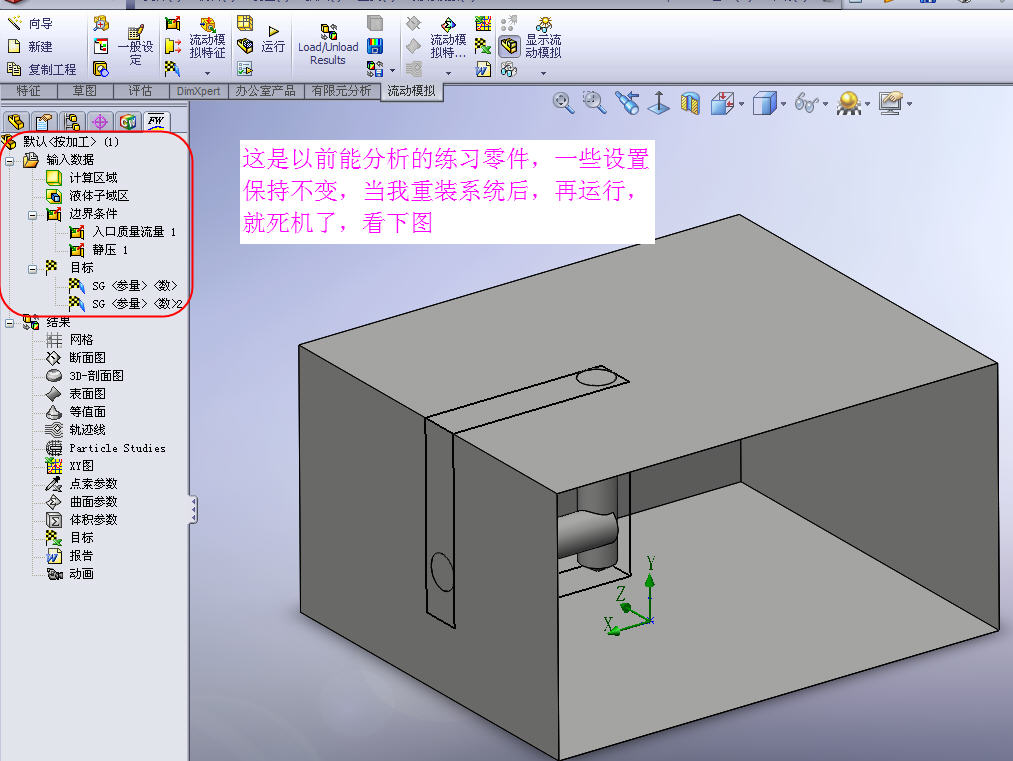Collapse the 结果 results node

pos(10,322)
